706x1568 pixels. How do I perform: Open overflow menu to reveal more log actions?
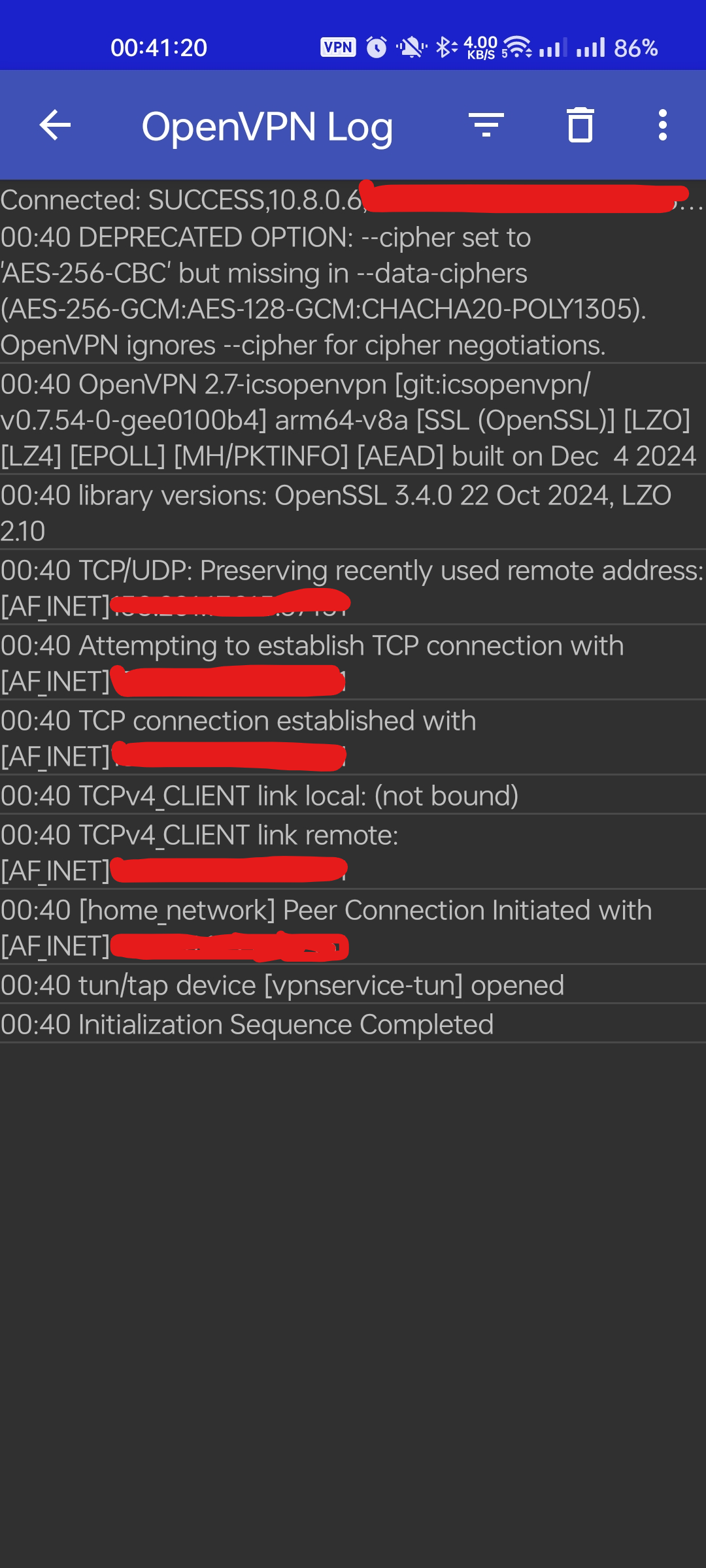pyautogui.click(x=662, y=125)
